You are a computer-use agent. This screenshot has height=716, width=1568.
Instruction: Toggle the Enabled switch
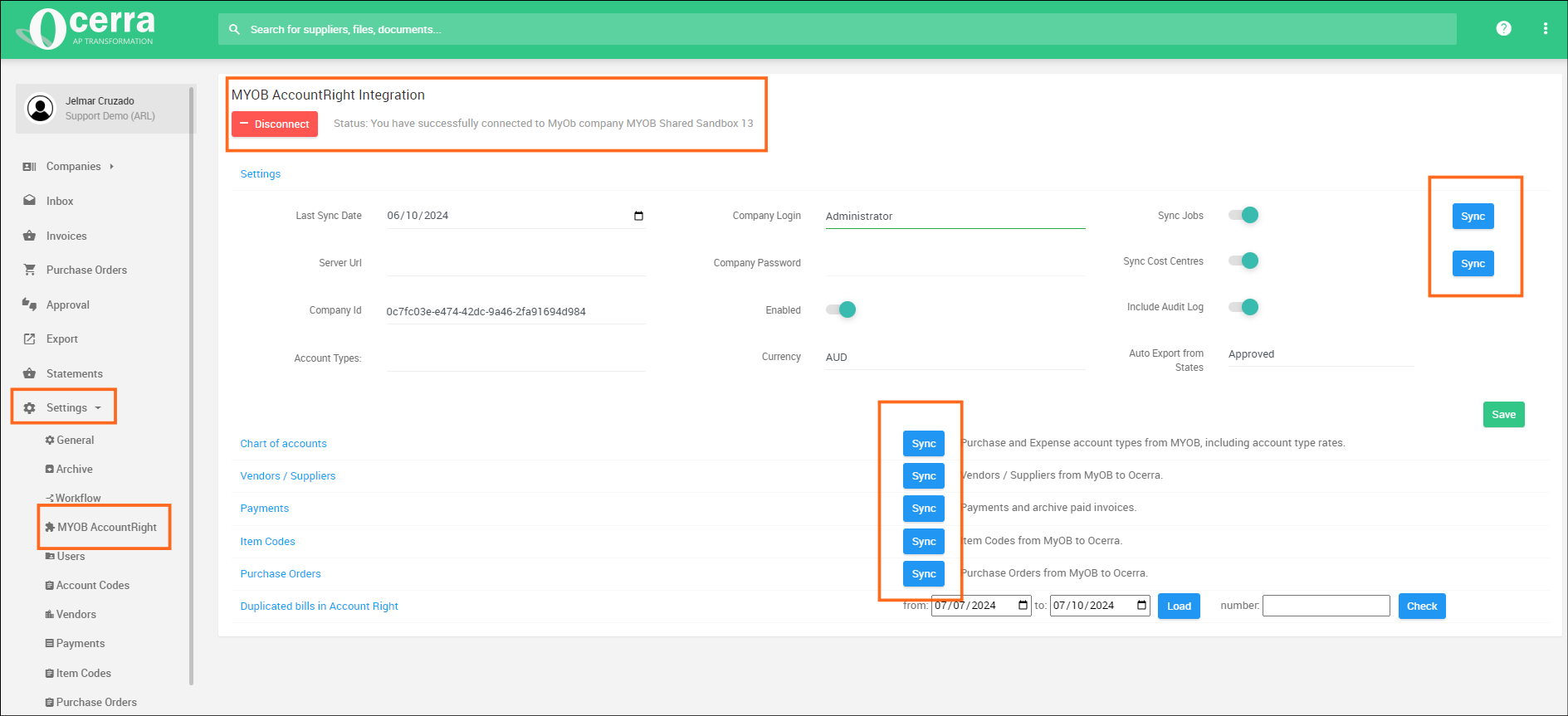[841, 309]
